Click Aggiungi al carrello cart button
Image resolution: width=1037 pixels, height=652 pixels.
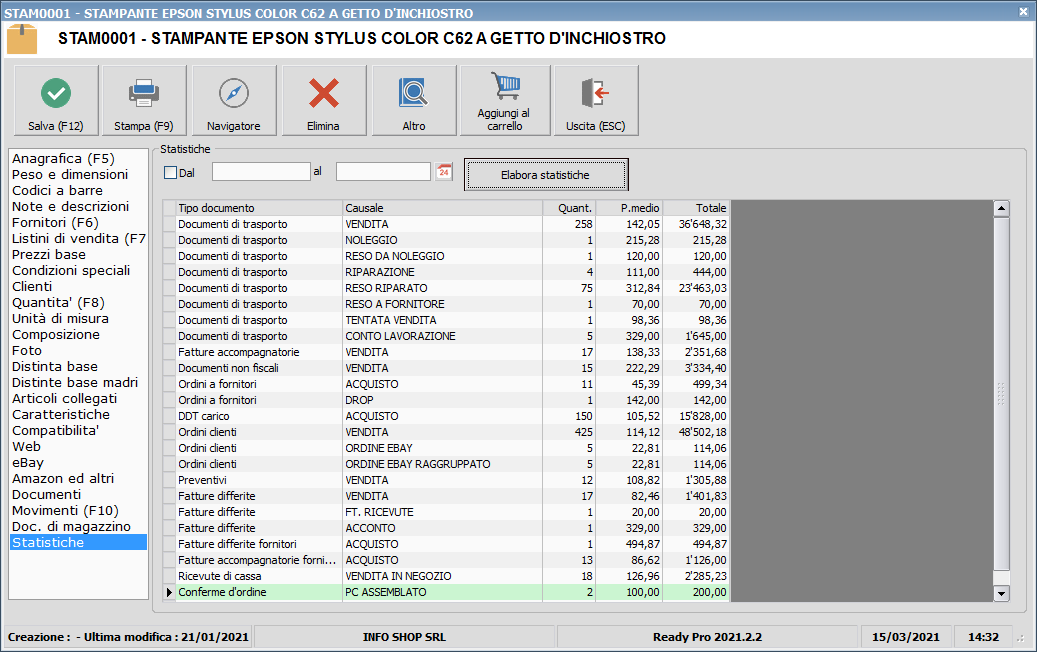click(505, 101)
